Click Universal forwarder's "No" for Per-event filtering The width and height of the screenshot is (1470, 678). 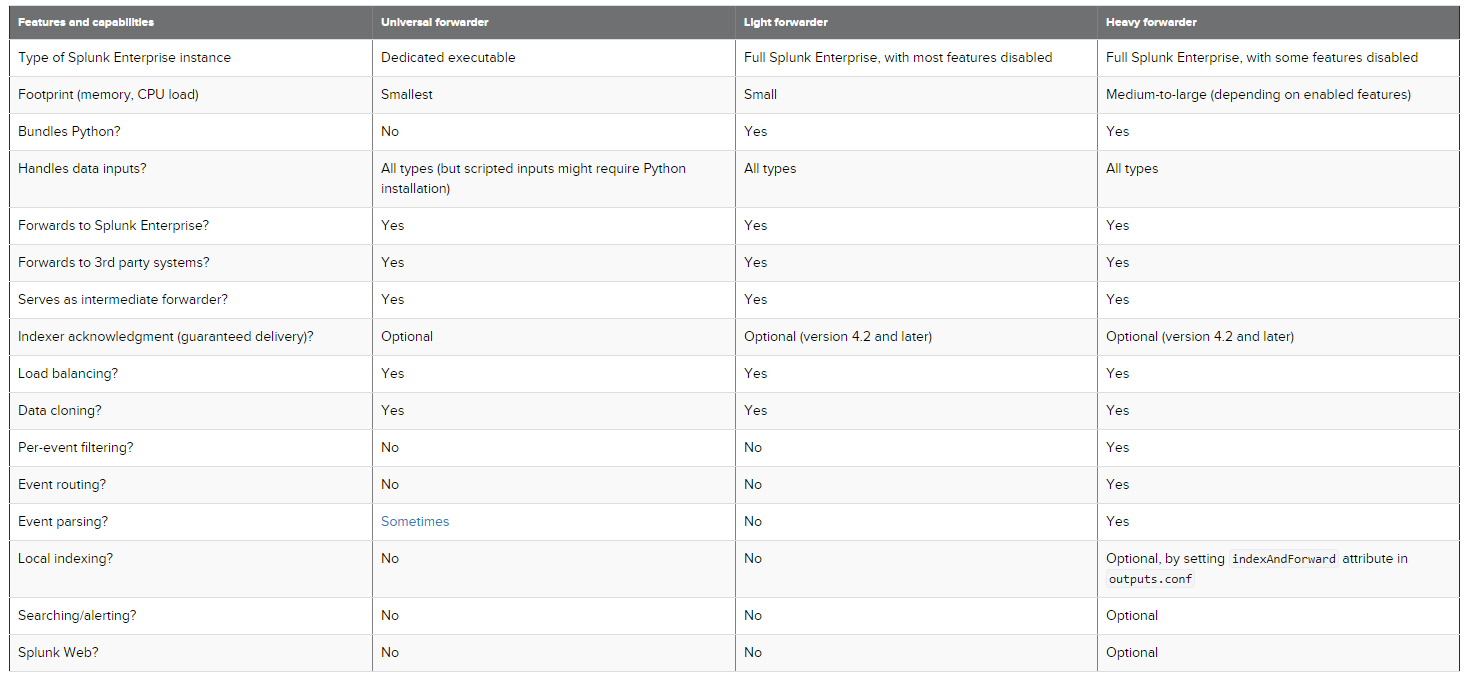coord(390,447)
